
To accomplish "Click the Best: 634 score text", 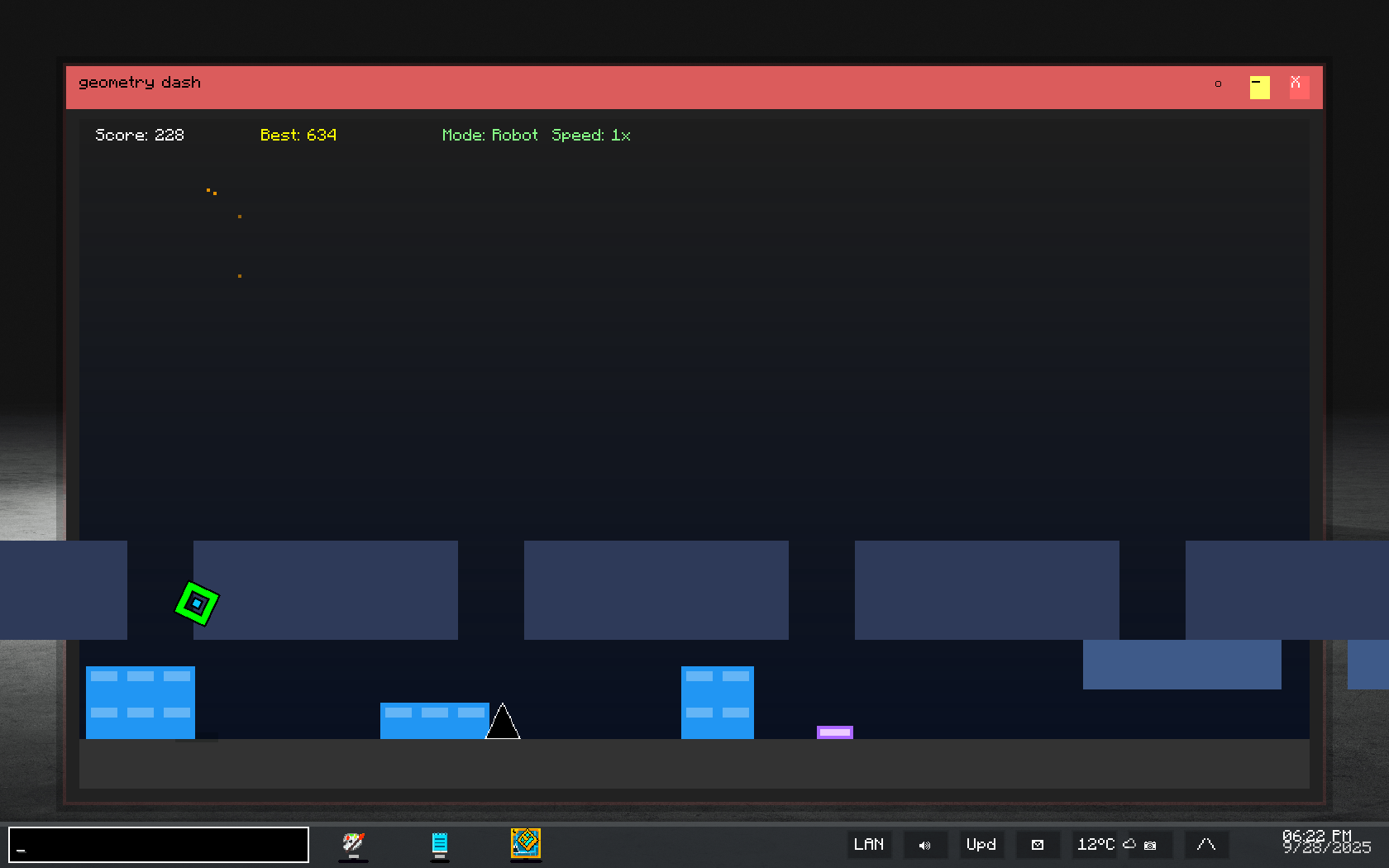I will [298, 135].
